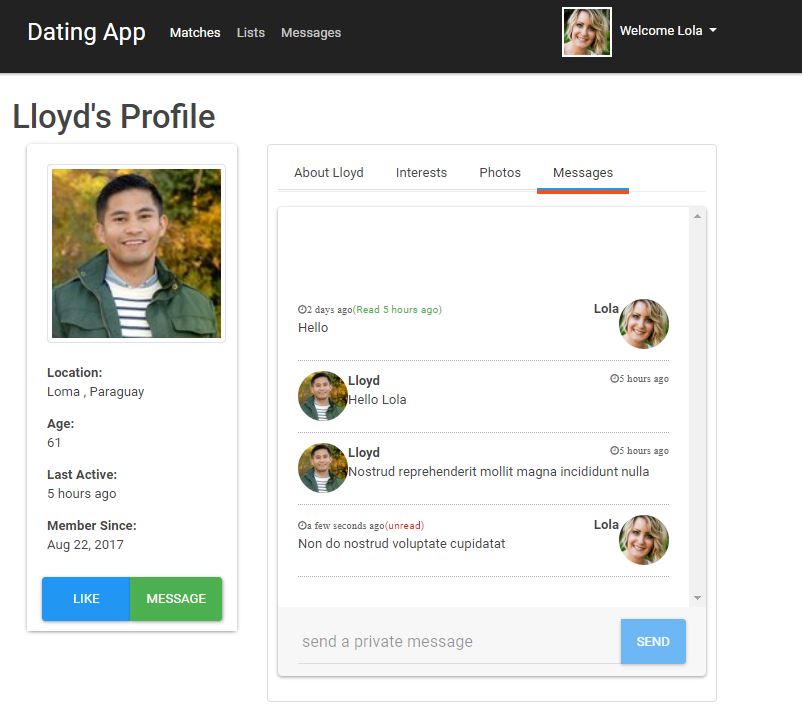802x725 pixels.
Task: Click the scroll down arrow in message list
Action: [x=697, y=598]
